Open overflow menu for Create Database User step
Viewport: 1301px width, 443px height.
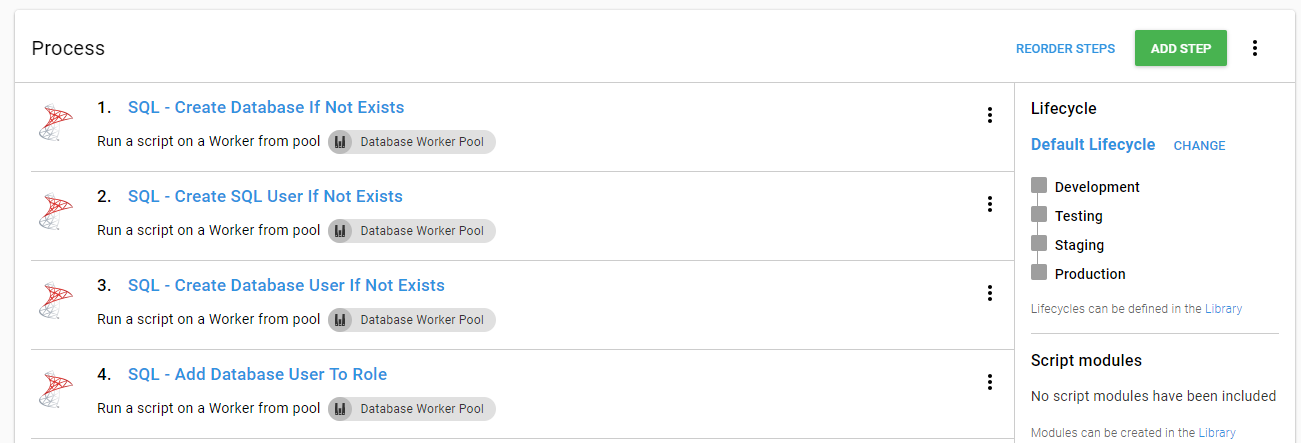[990, 293]
